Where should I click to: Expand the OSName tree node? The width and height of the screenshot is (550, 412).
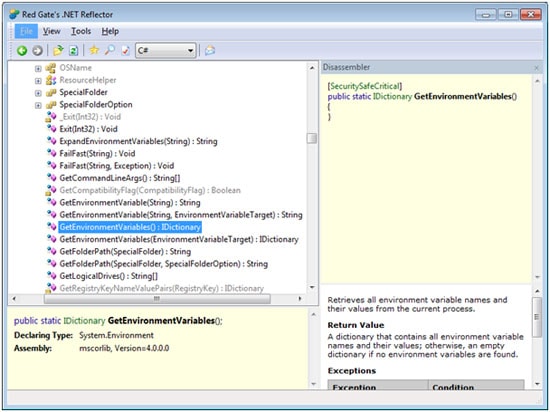click(x=38, y=68)
